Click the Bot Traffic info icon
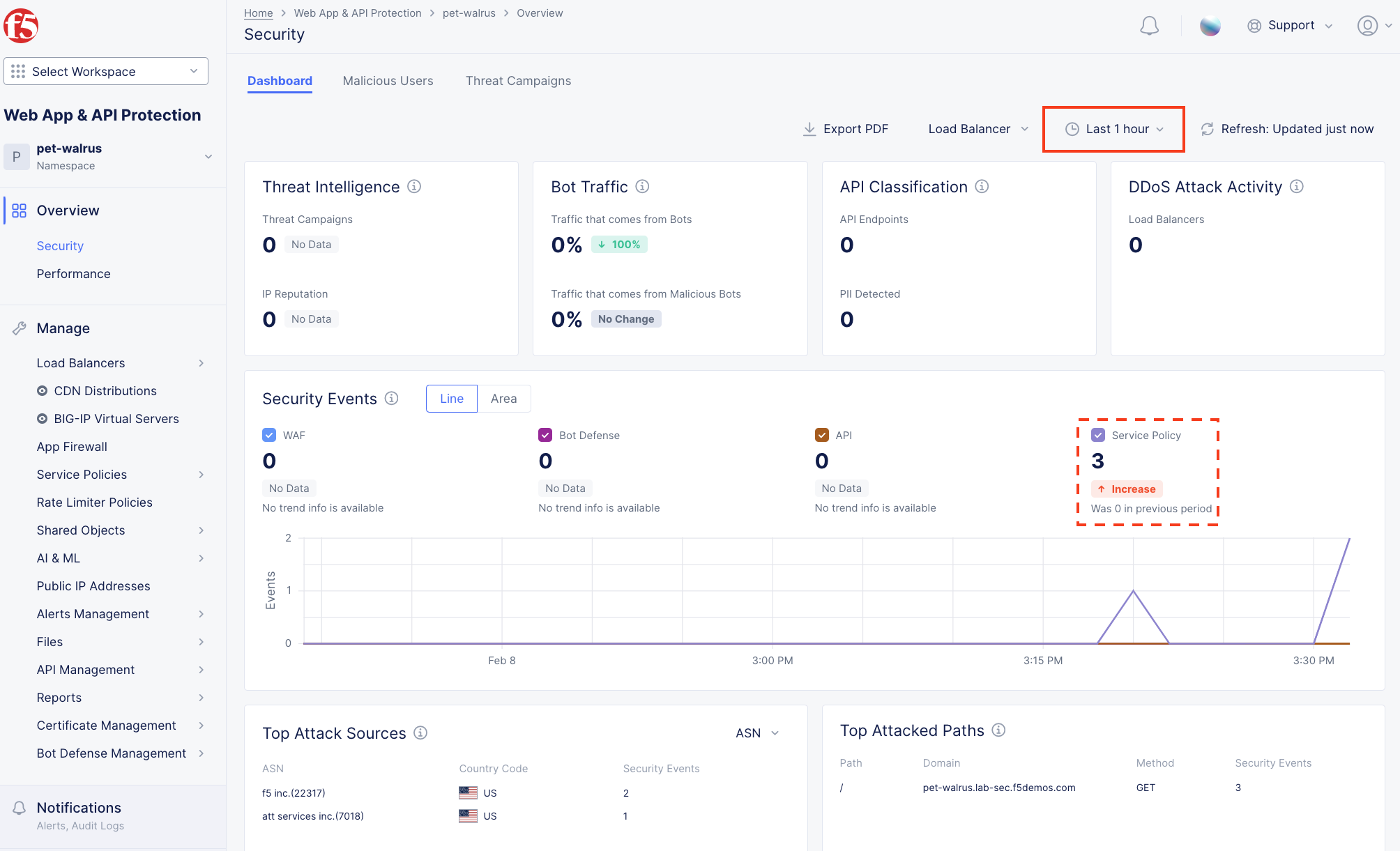 point(643,186)
